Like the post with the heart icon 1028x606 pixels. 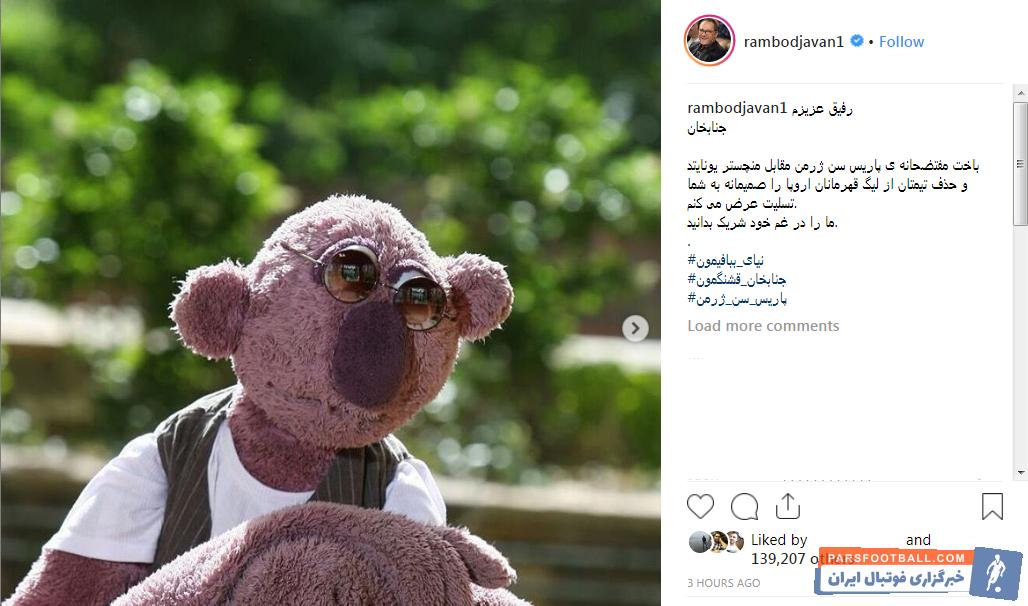coord(700,506)
